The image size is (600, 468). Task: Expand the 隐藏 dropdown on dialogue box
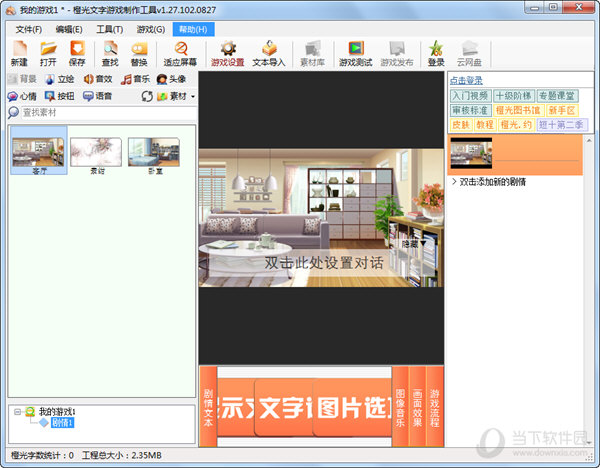click(x=424, y=243)
